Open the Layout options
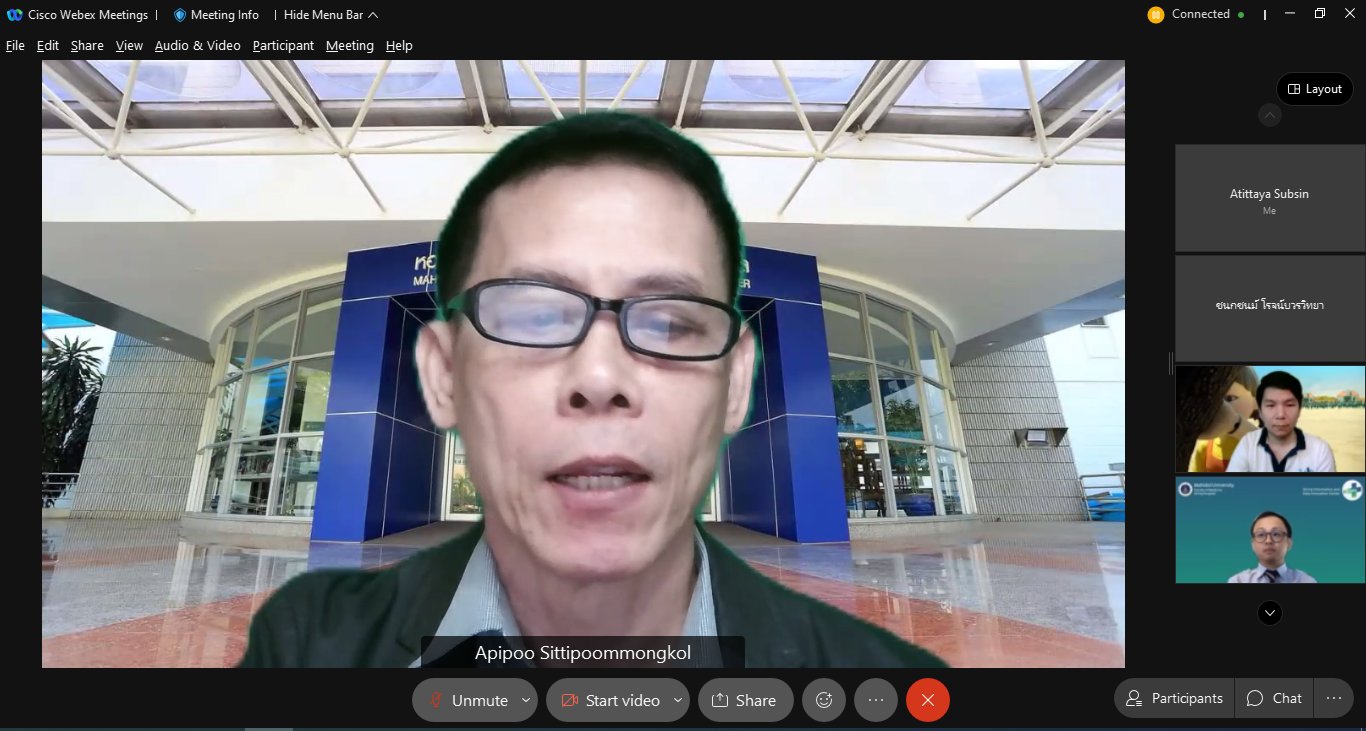Screen dimensions: 1366x731 (1314, 89)
